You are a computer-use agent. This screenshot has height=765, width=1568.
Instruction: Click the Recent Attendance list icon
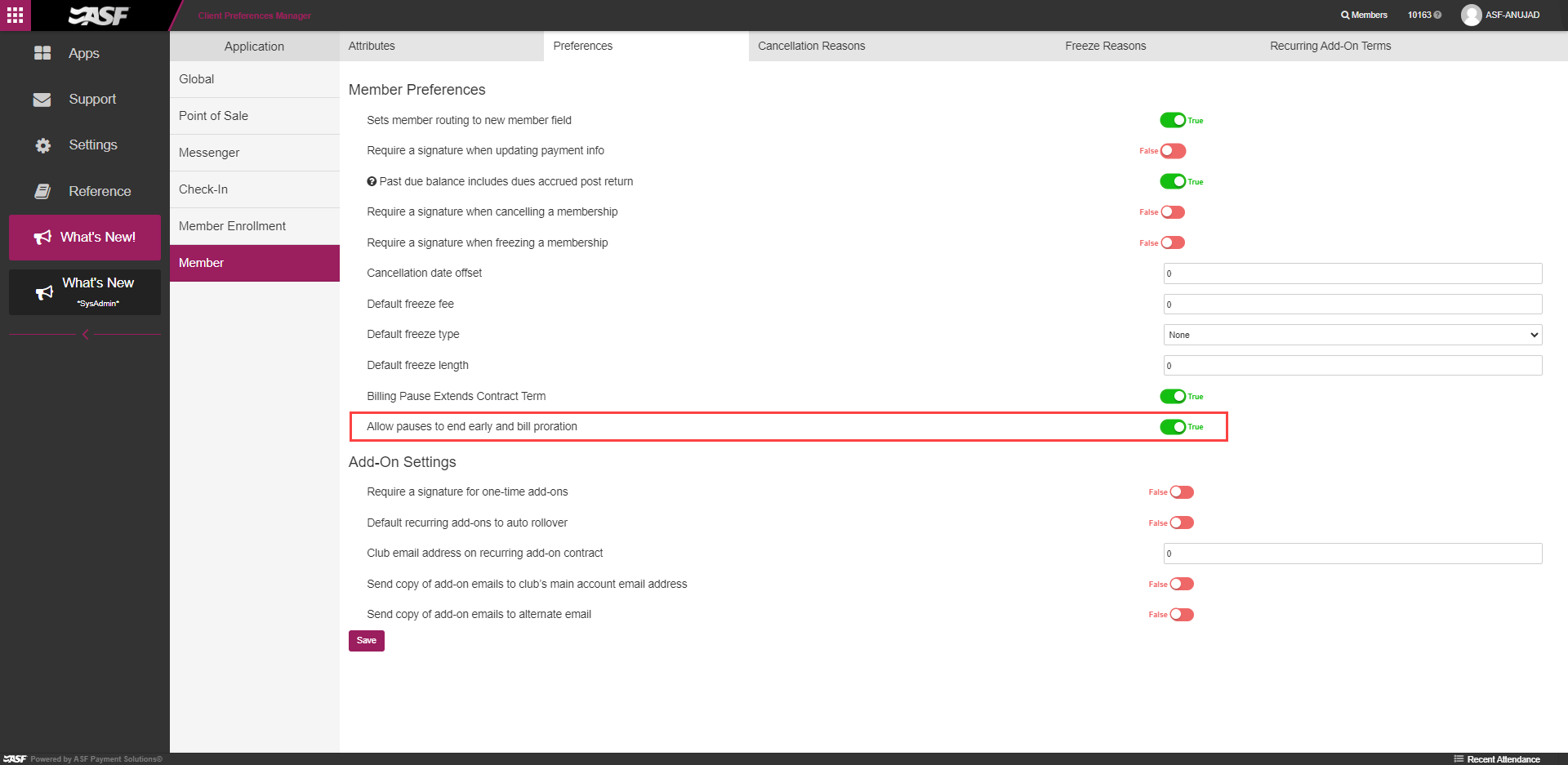[1459, 758]
